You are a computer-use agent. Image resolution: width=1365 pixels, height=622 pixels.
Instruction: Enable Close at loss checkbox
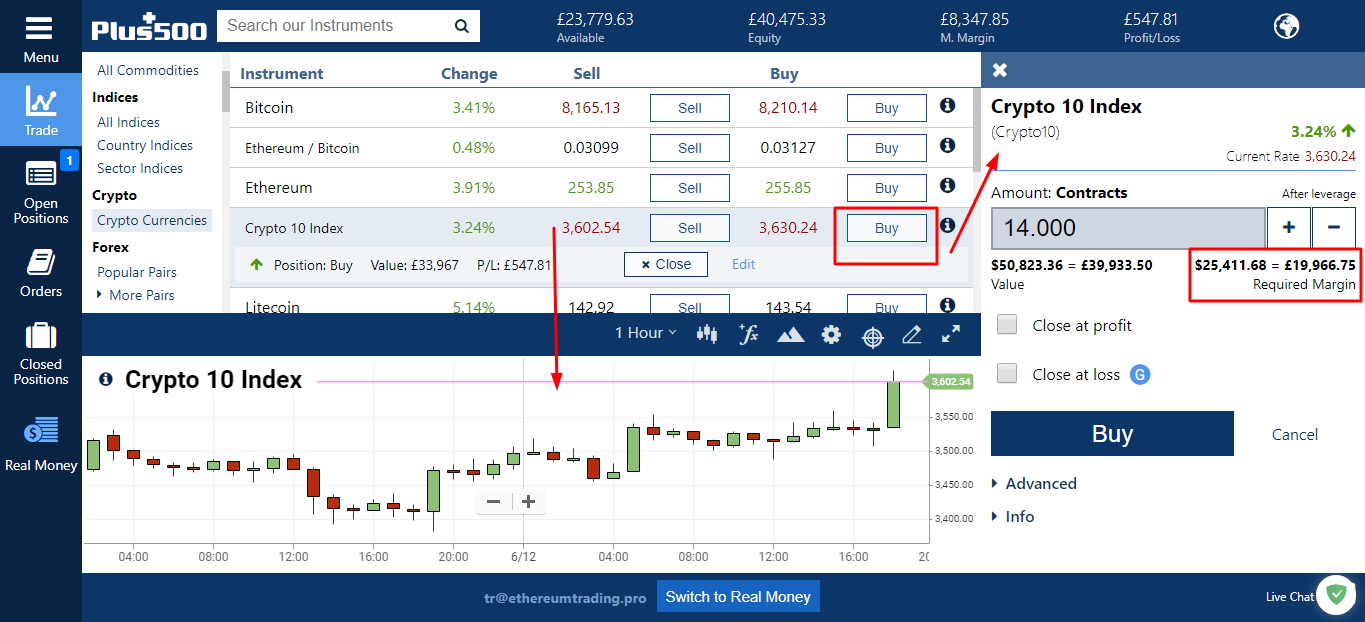(1008, 374)
